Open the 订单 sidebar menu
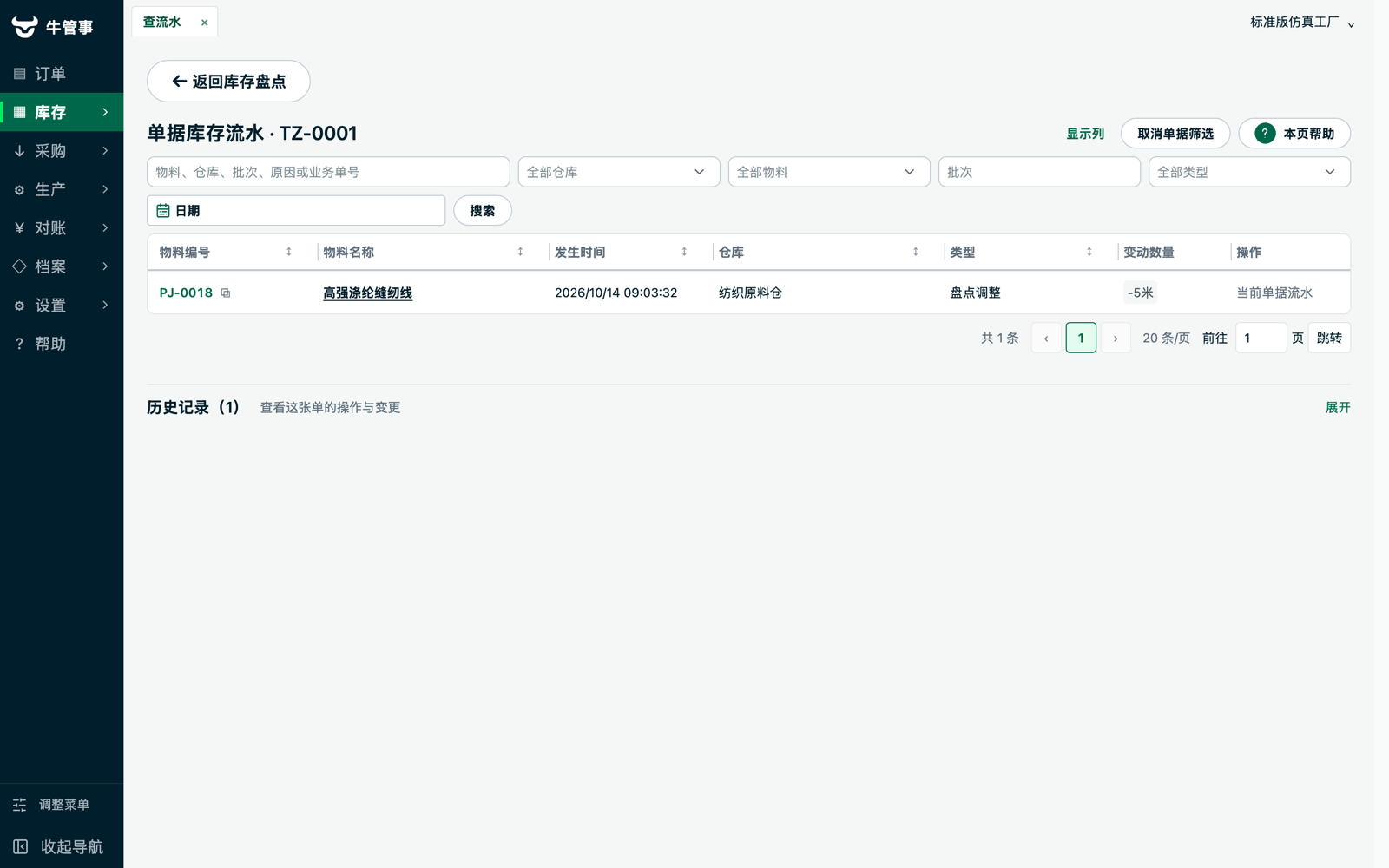 point(62,74)
